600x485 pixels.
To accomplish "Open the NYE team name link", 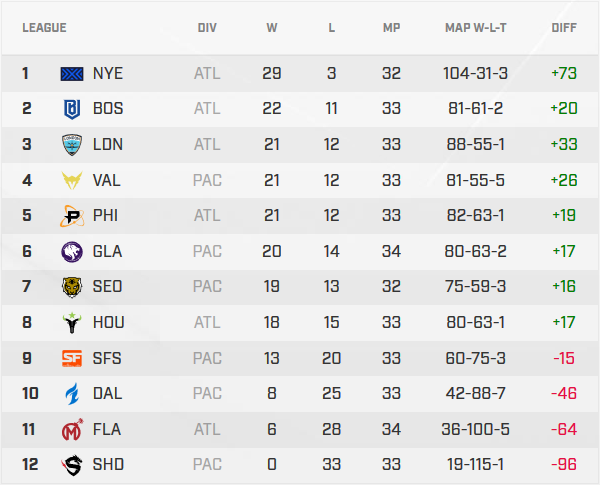I will tap(108, 74).
